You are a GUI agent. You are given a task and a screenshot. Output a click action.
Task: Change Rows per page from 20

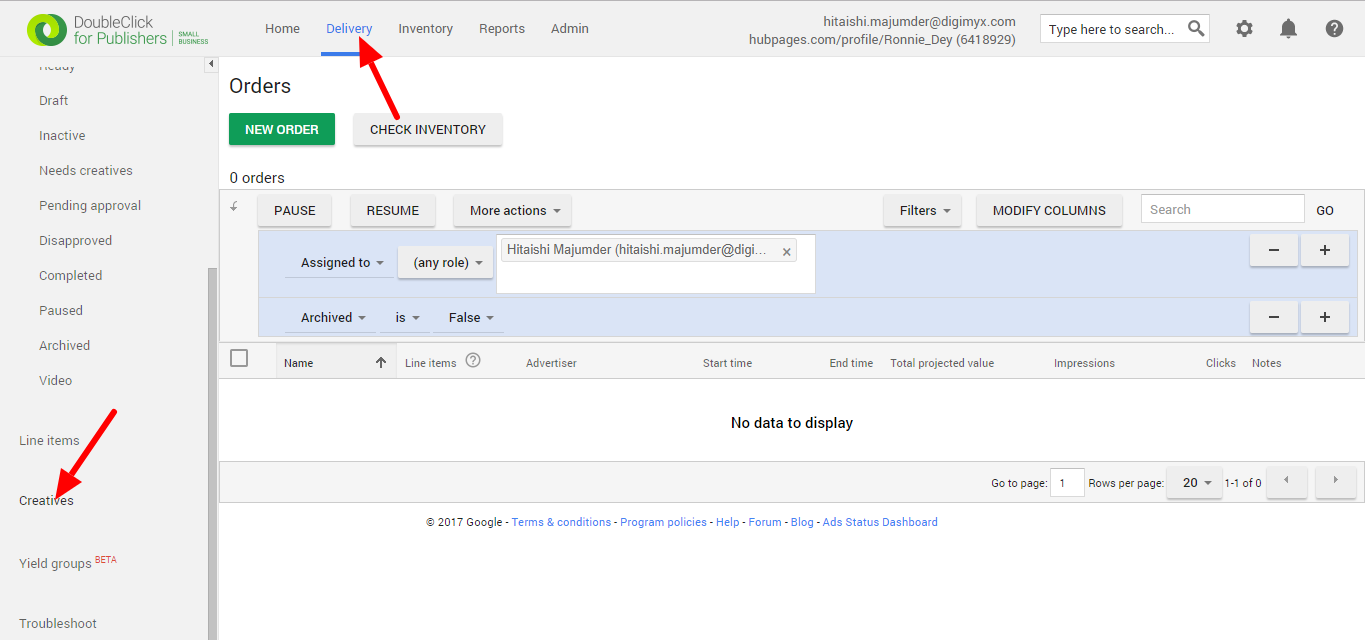1194,482
